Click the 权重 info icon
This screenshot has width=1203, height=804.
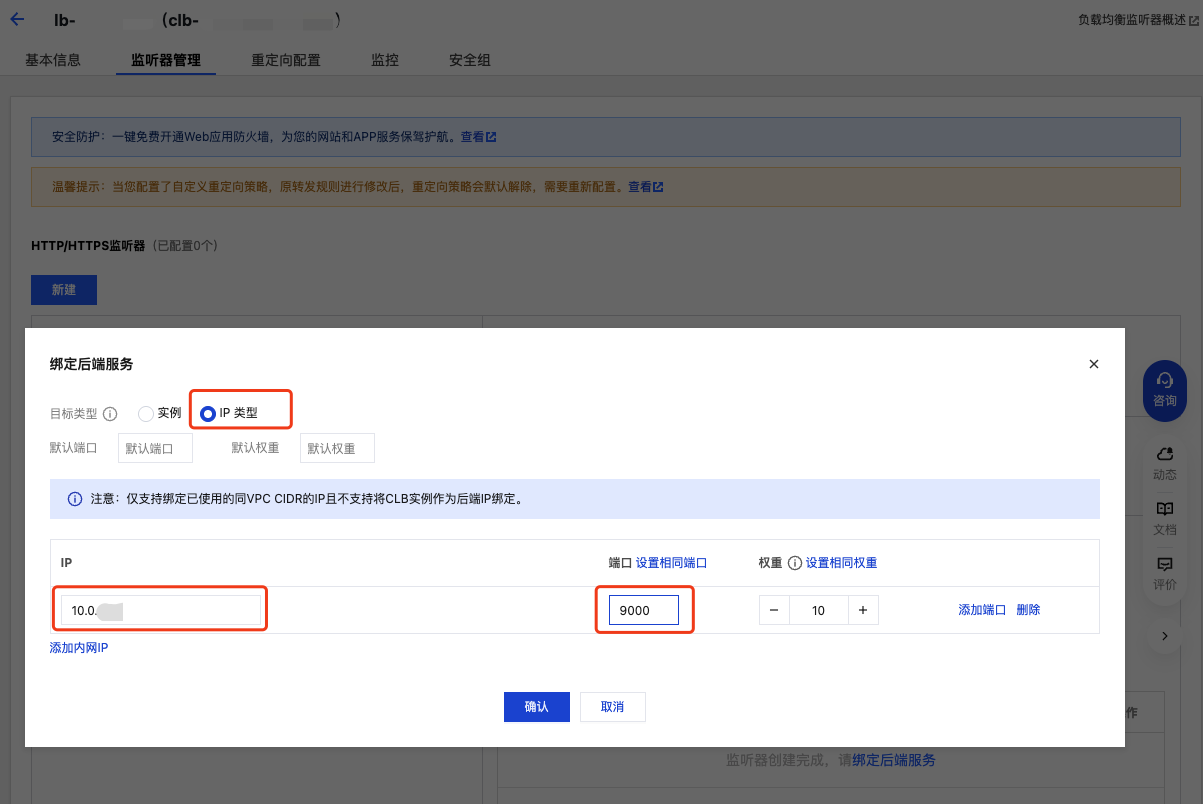(x=795, y=563)
